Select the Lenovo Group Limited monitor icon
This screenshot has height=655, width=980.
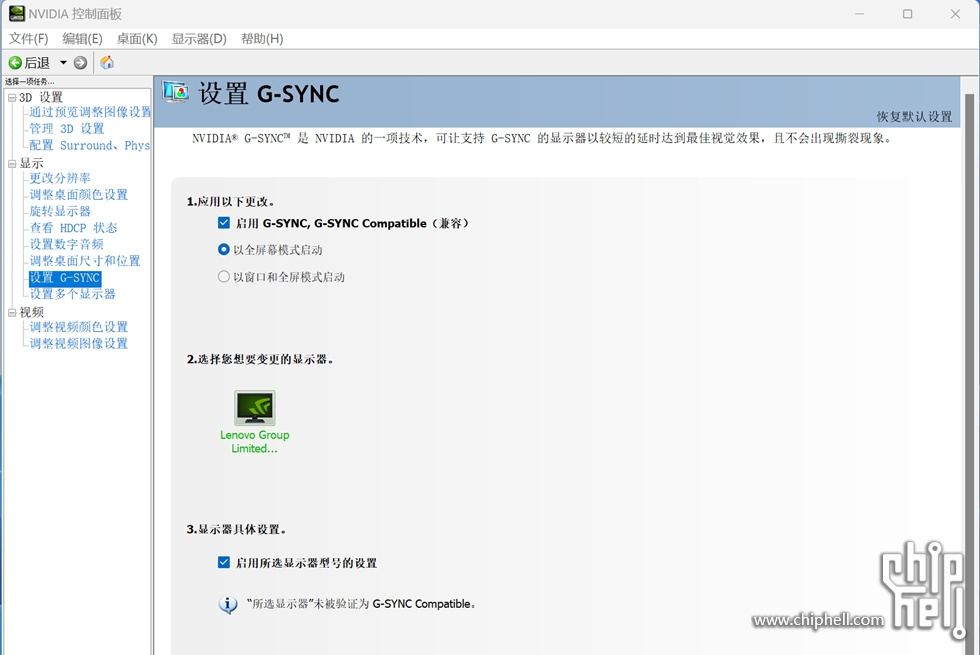click(x=254, y=408)
